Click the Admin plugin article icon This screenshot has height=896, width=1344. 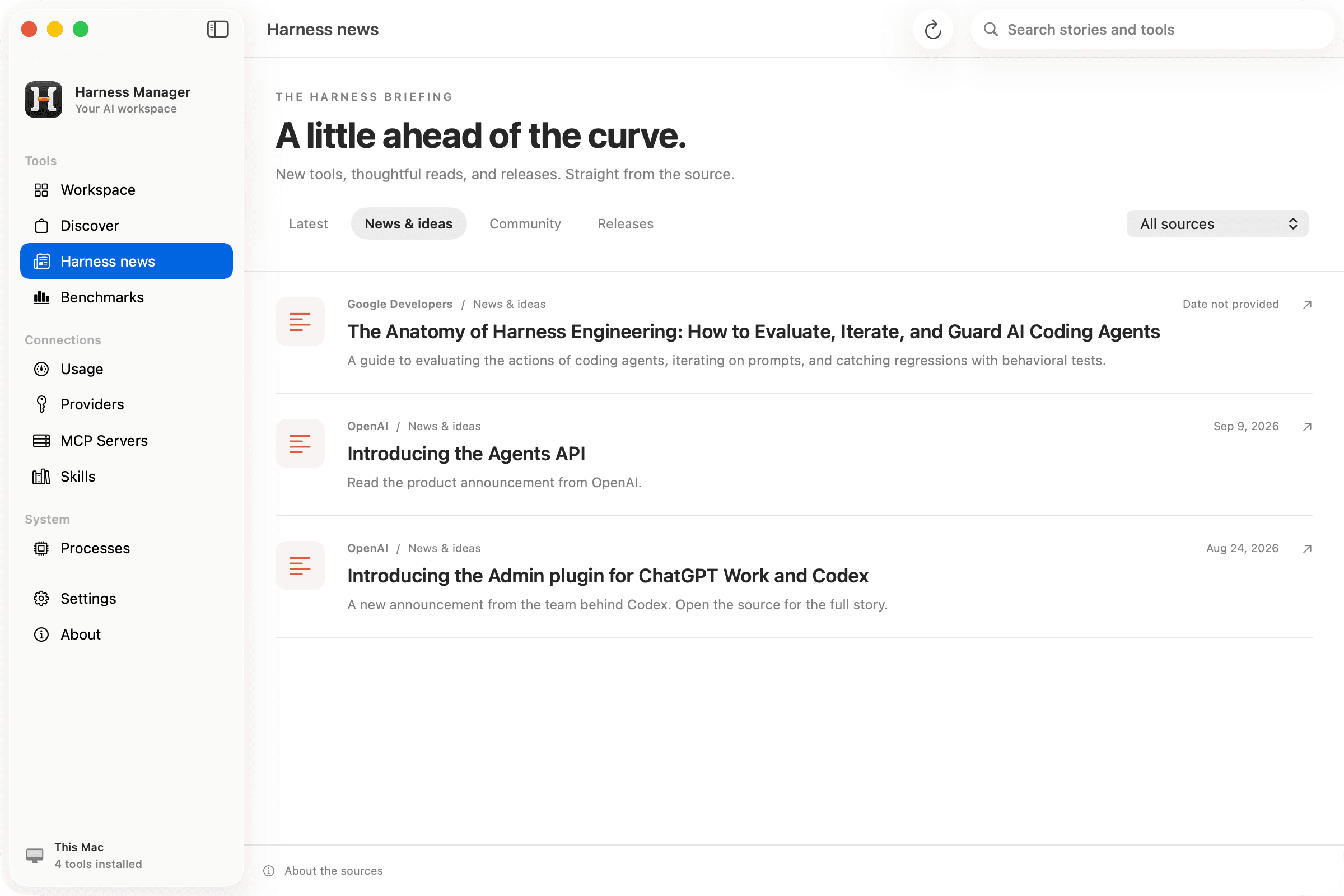tap(300, 566)
